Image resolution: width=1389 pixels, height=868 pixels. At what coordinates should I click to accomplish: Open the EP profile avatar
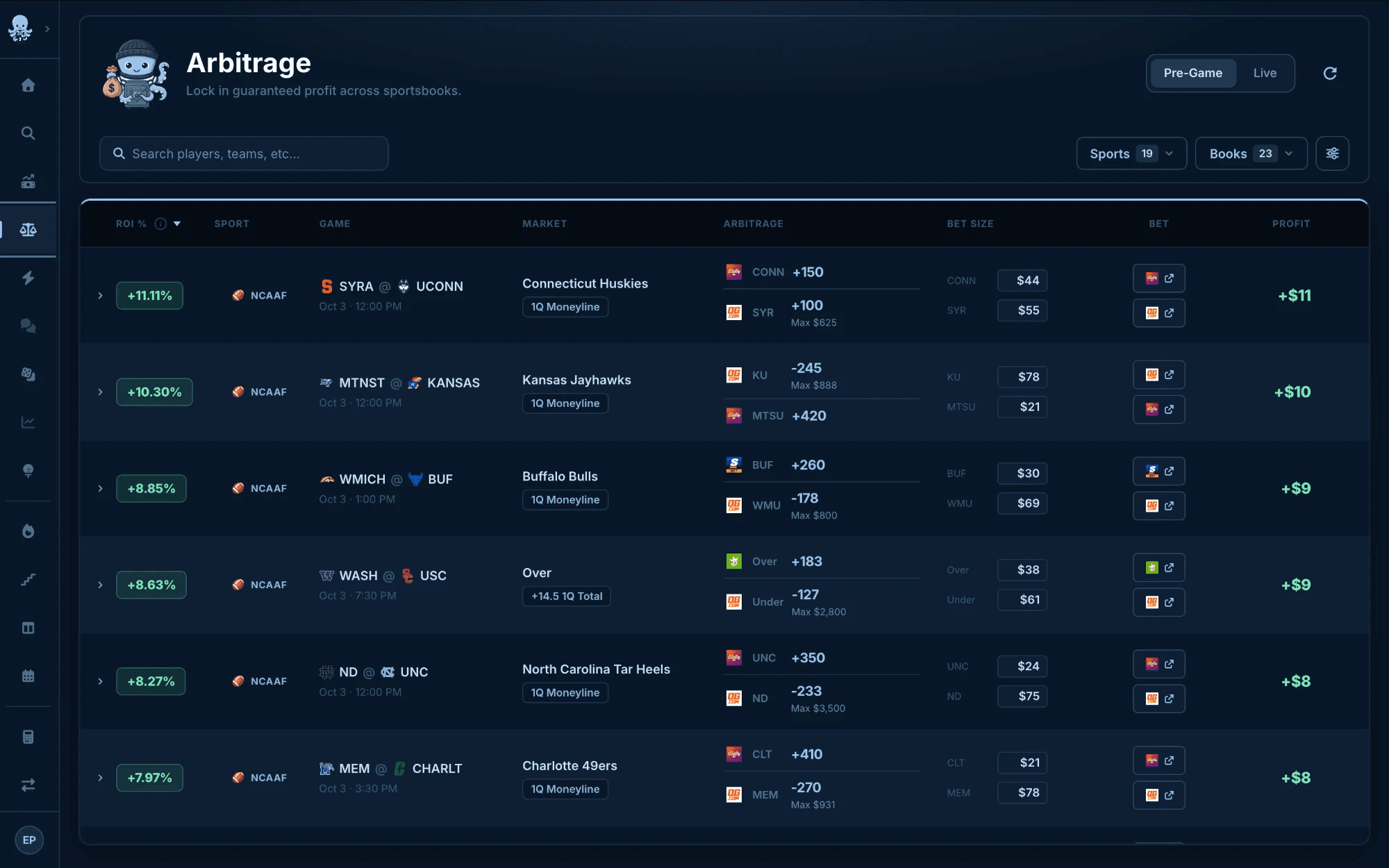(29, 840)
